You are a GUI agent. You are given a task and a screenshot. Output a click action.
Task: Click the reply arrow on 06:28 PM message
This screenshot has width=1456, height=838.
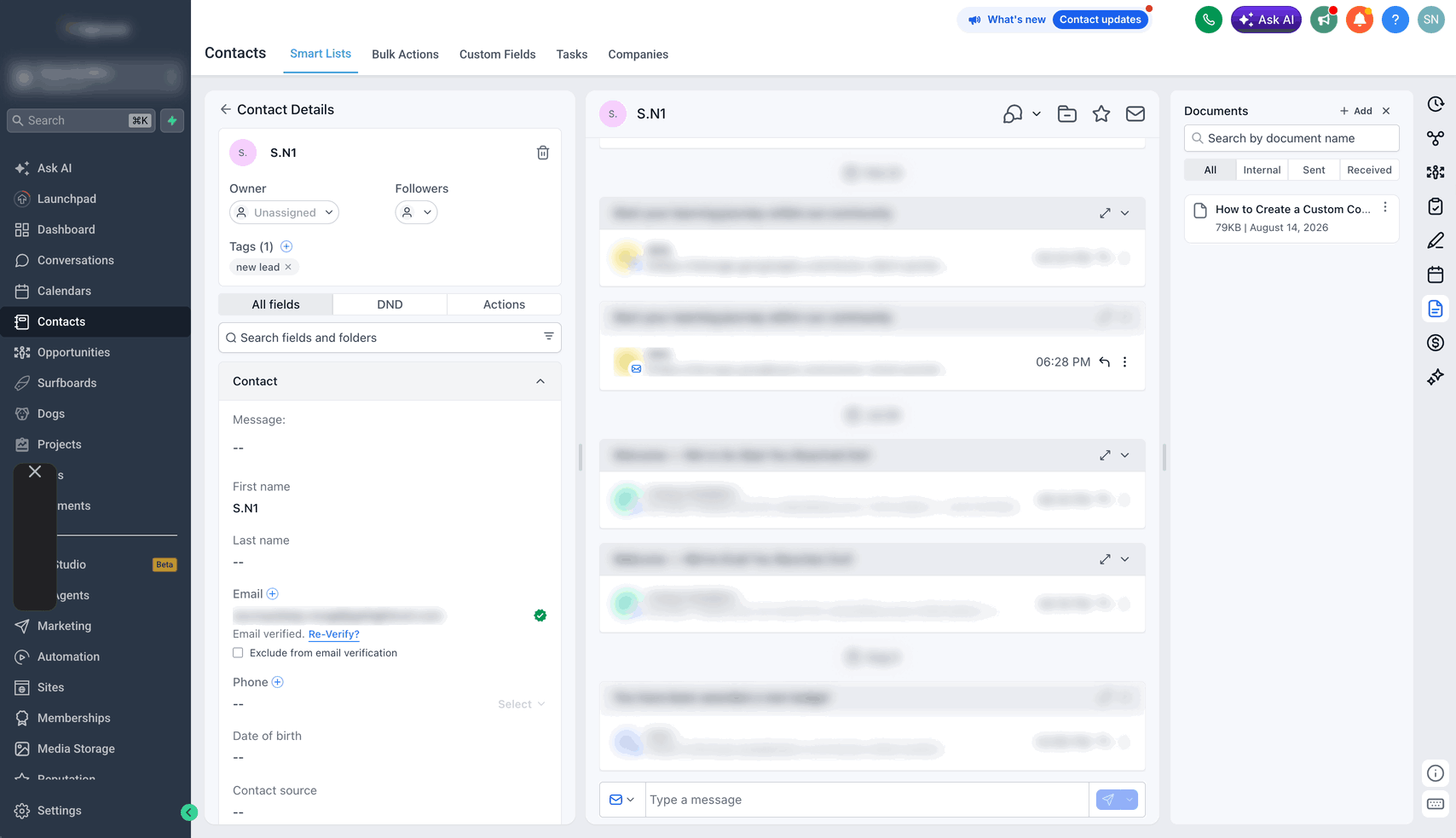coord(1105,362)
